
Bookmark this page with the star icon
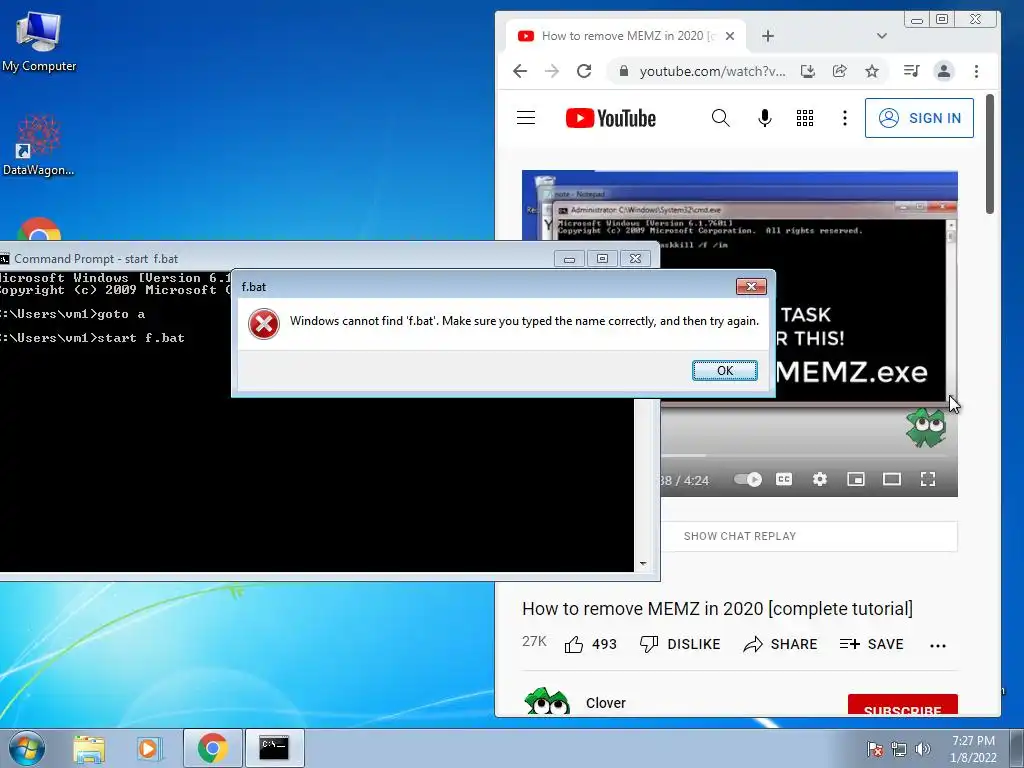(x=872, y=71)
